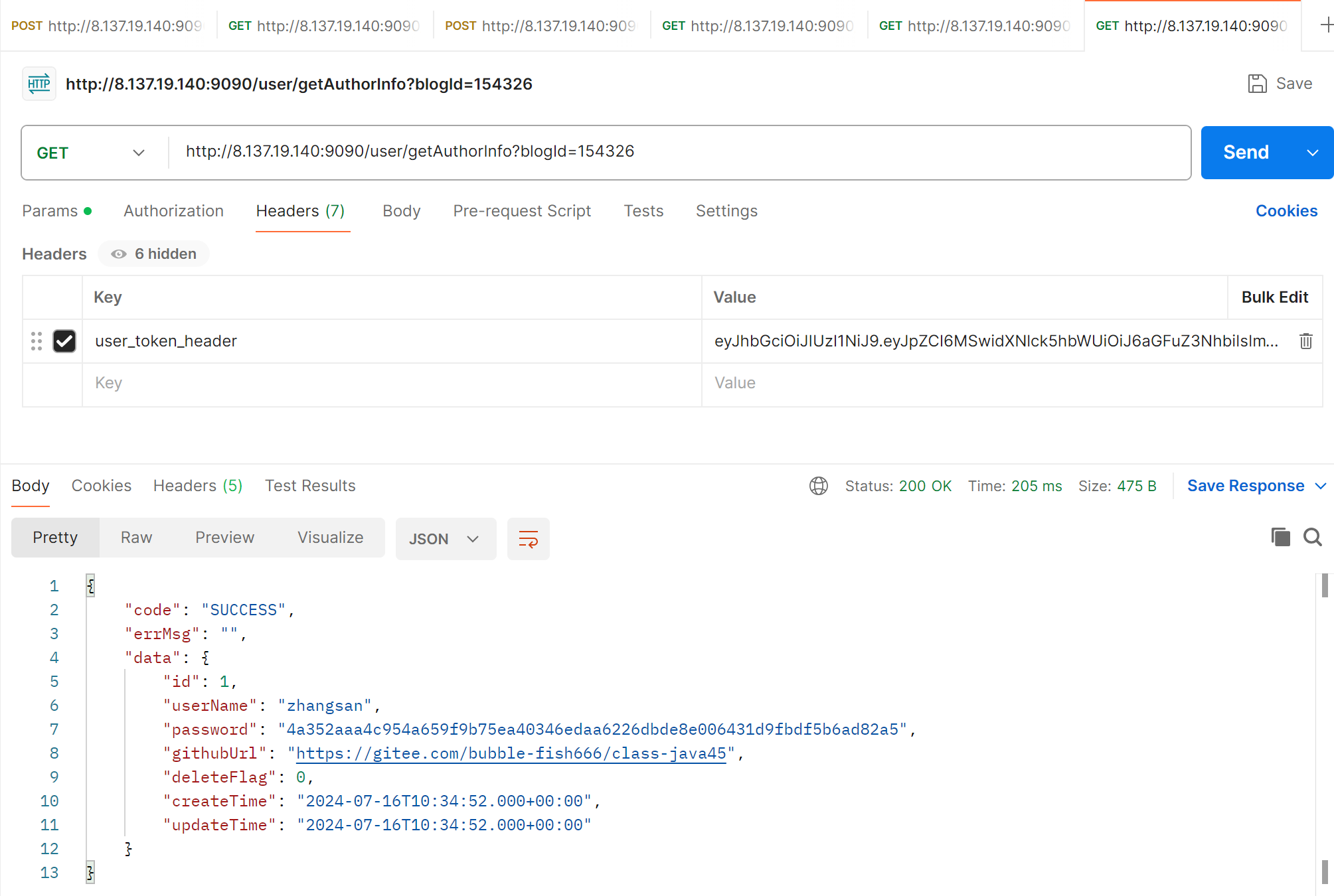Uncheck the user_token_header checkbox
Image resolution: width=1334 pixels, height=896 pixels.
[x=64, y=341]
